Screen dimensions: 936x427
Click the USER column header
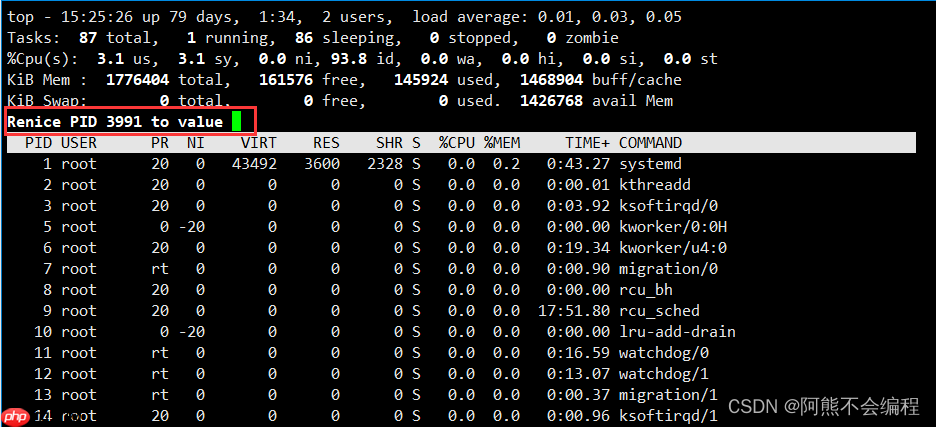point(79,143)
